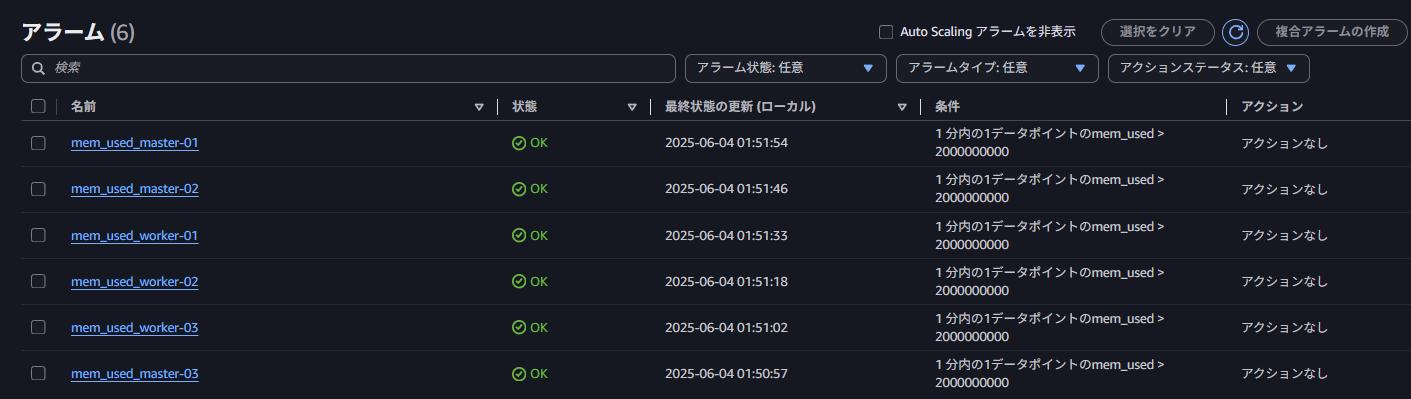The width and height of the screenshot is (1411, 399).
Task: Open the アラーム状態 filter dropdown
Action: pyautogui.click(x=786, y=68)
